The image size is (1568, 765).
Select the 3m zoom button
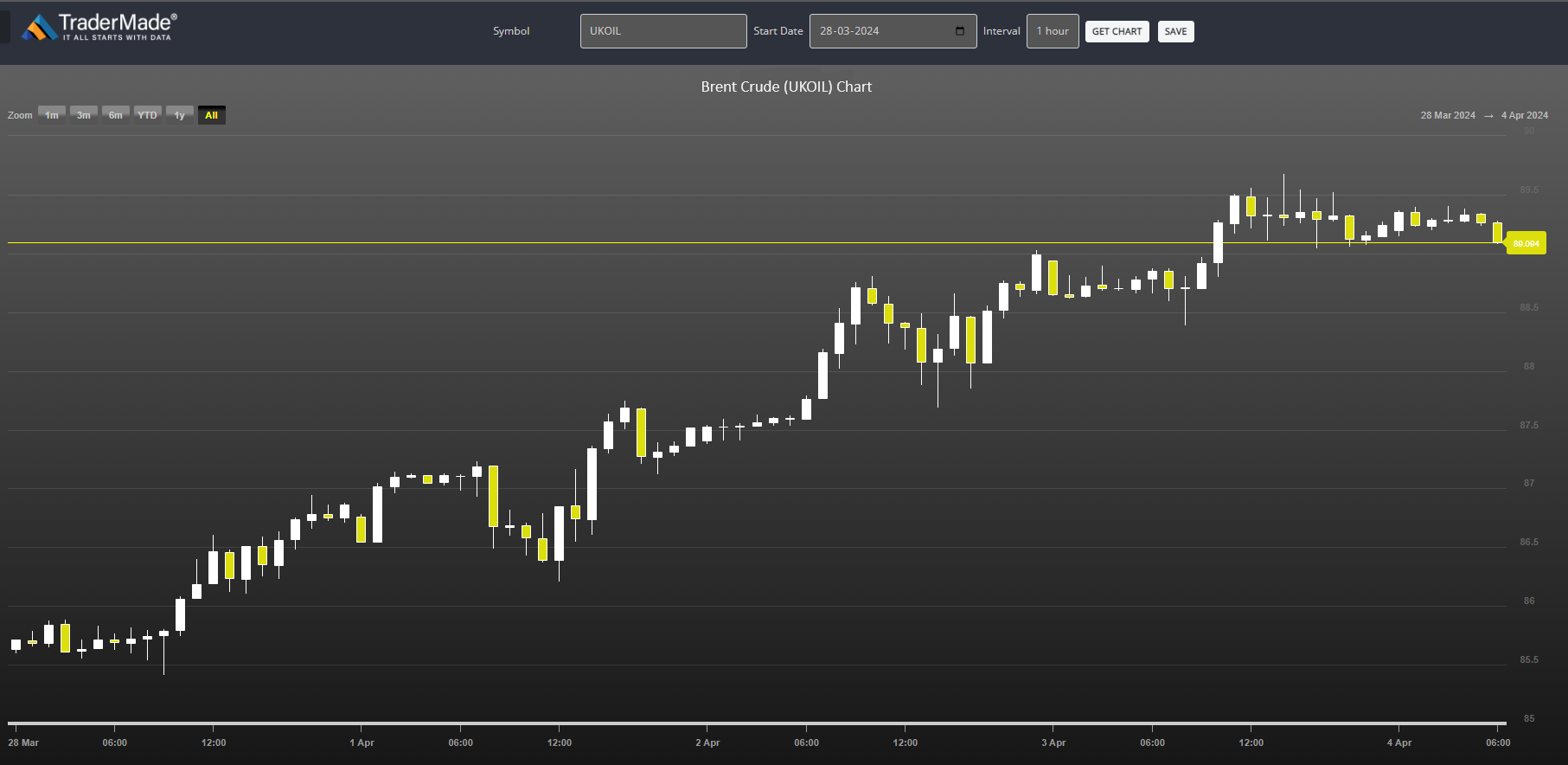[x=84, y=115]
